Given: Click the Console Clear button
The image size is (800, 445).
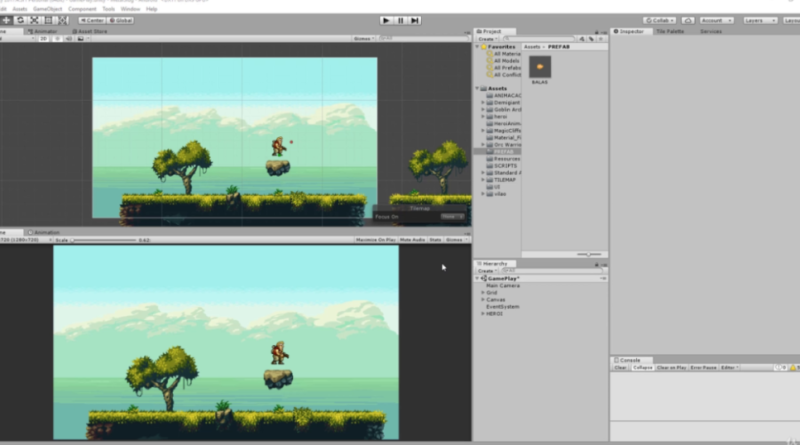Looking at the screenshot, I should coord(620,367).
